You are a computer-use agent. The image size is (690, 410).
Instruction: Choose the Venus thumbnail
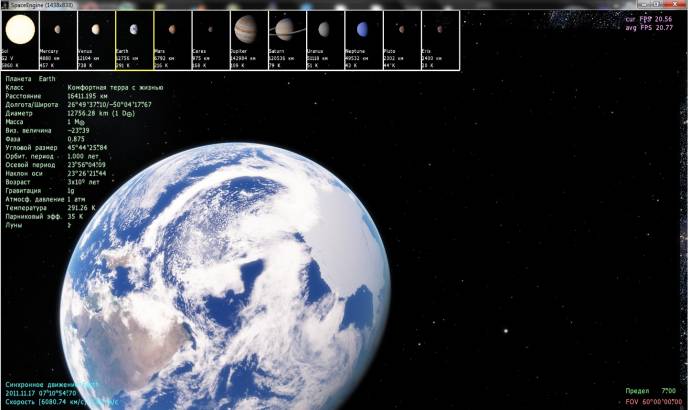pos(96,40)
